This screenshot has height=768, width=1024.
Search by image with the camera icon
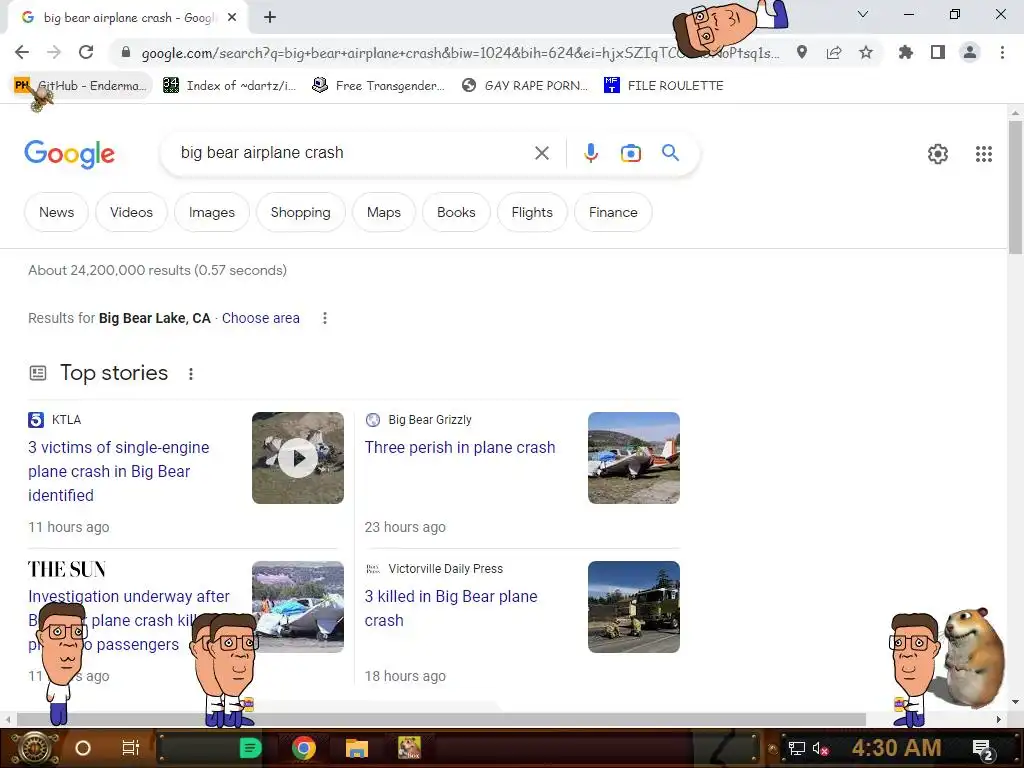(x=631, y=153)
